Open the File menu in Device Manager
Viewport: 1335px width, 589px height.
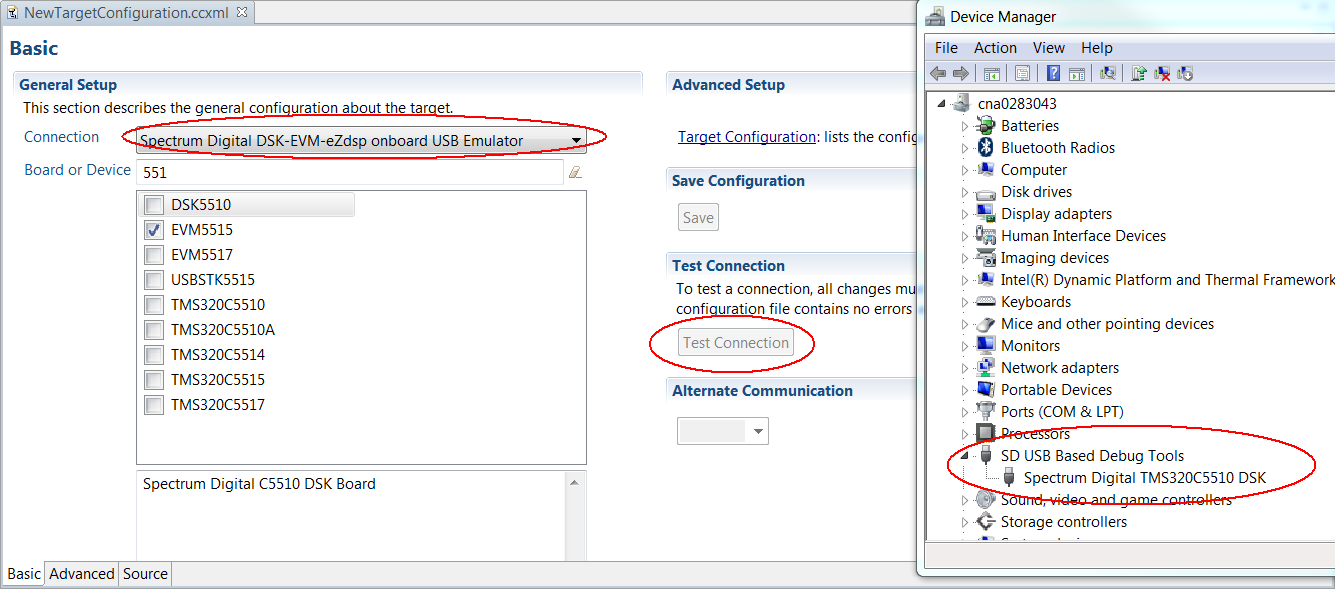946,48
